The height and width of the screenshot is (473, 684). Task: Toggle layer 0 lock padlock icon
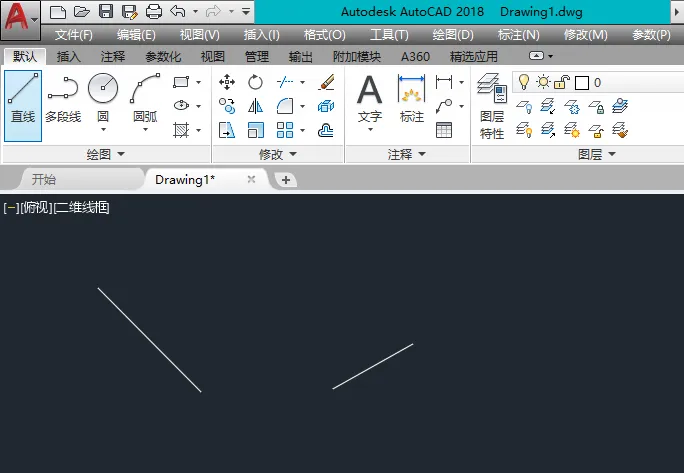pyautogui.click(x=562, y=82)
